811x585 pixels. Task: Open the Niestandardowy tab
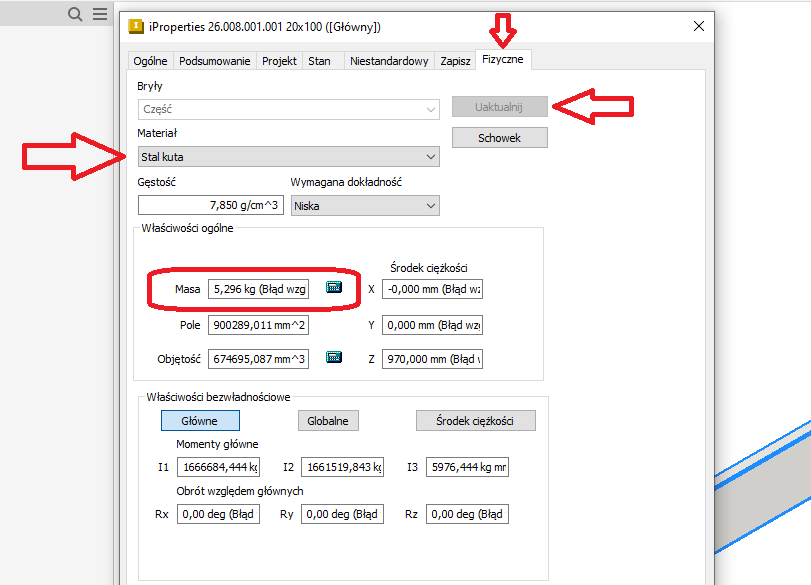click(389, 61)
